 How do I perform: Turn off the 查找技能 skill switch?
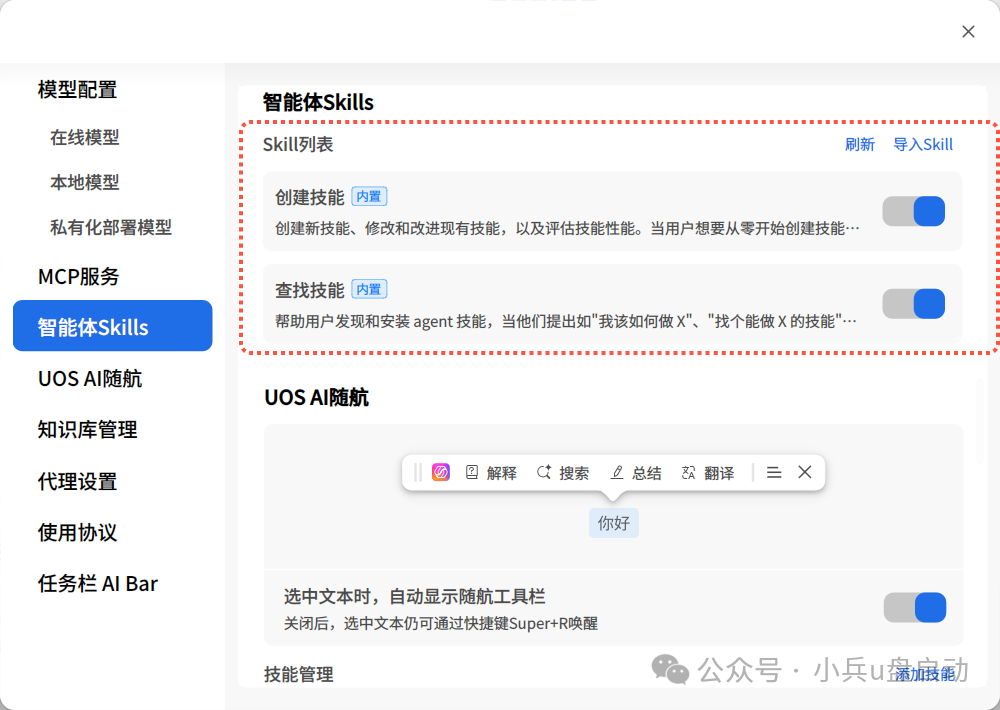coord(913,304)
